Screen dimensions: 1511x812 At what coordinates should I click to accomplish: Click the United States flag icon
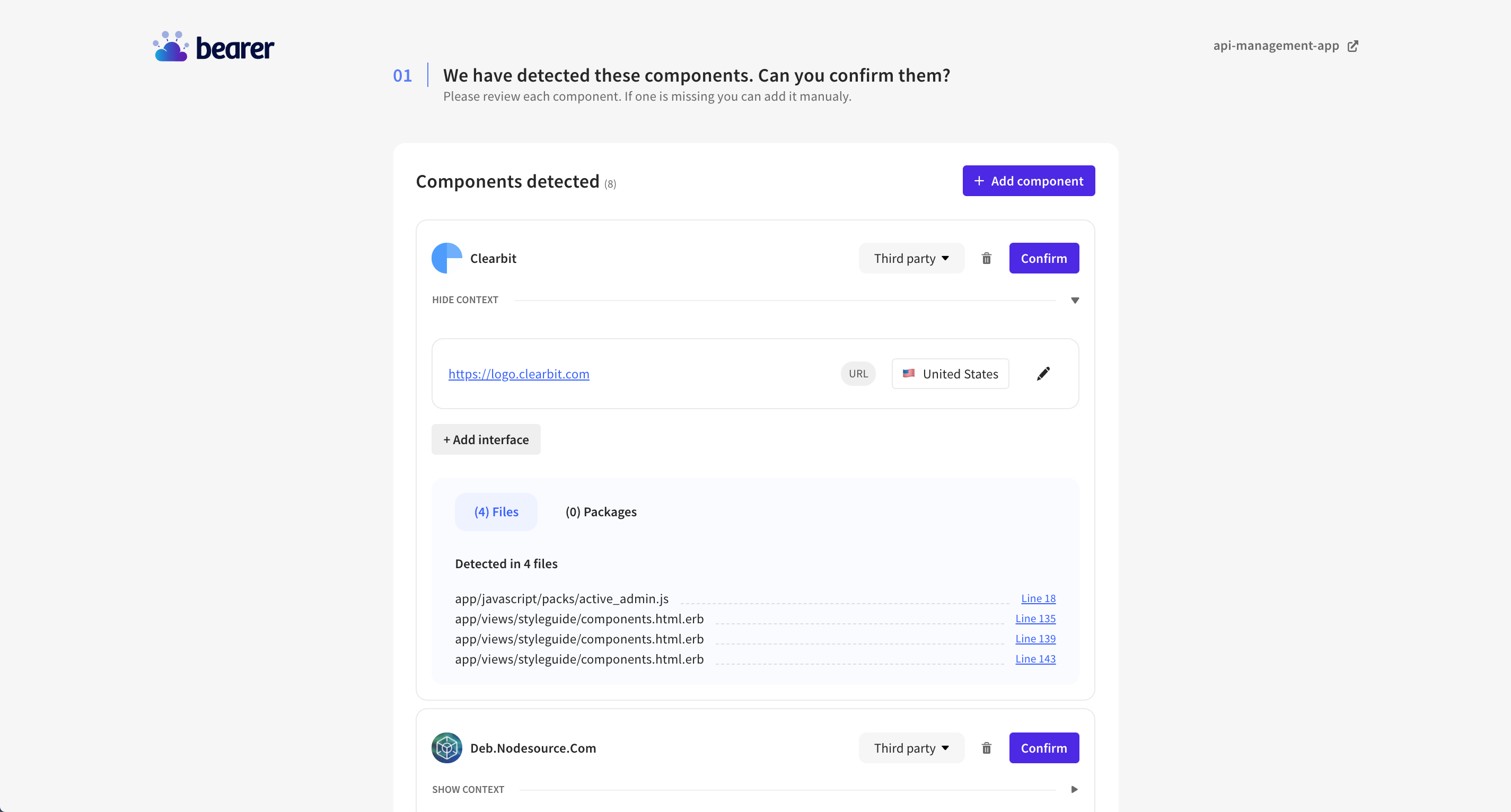[x=909, y=374]
